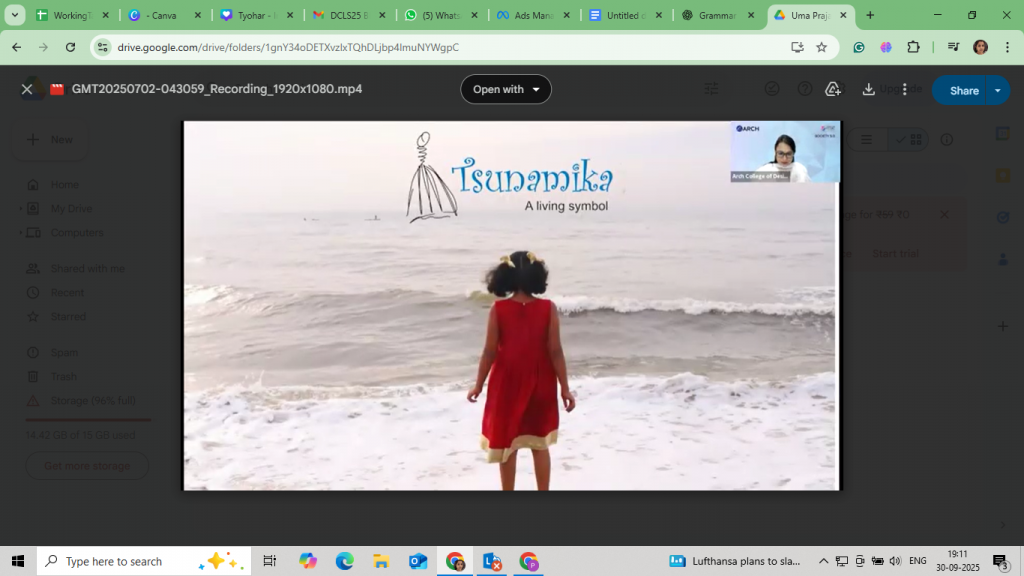
Task: Click the Add shortcut to Drive icon
Action: (833, 89)
